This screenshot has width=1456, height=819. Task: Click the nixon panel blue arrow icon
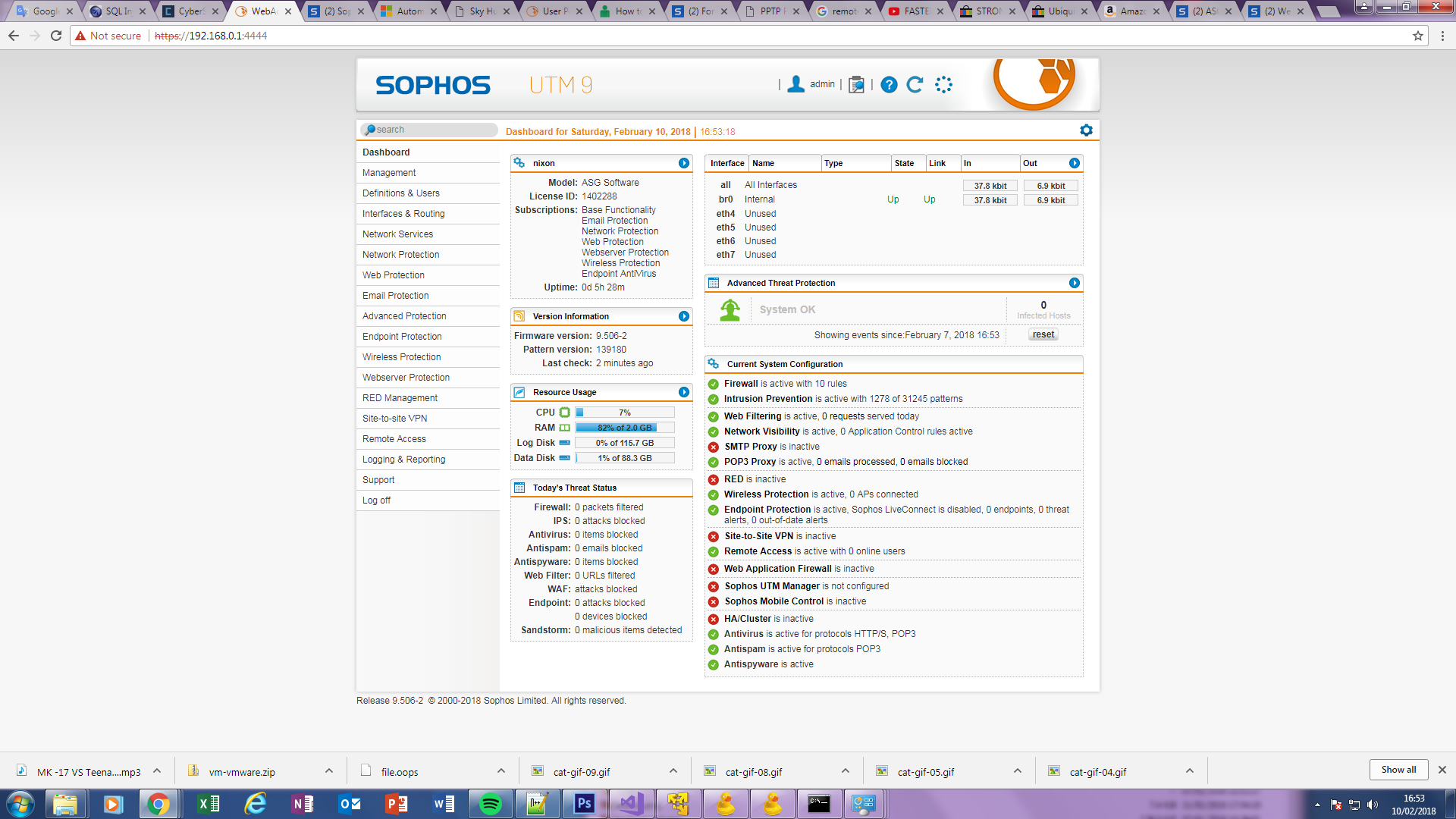tap(684, 163)
